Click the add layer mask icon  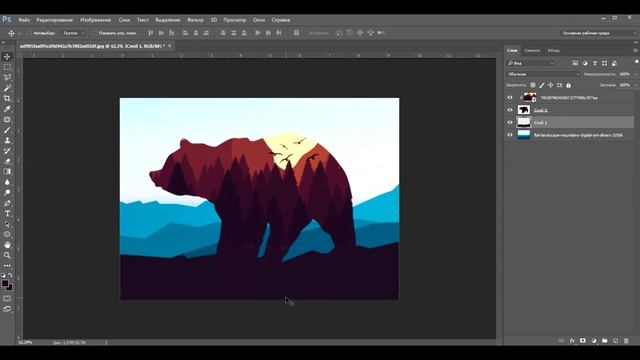(x=583, y=341)
